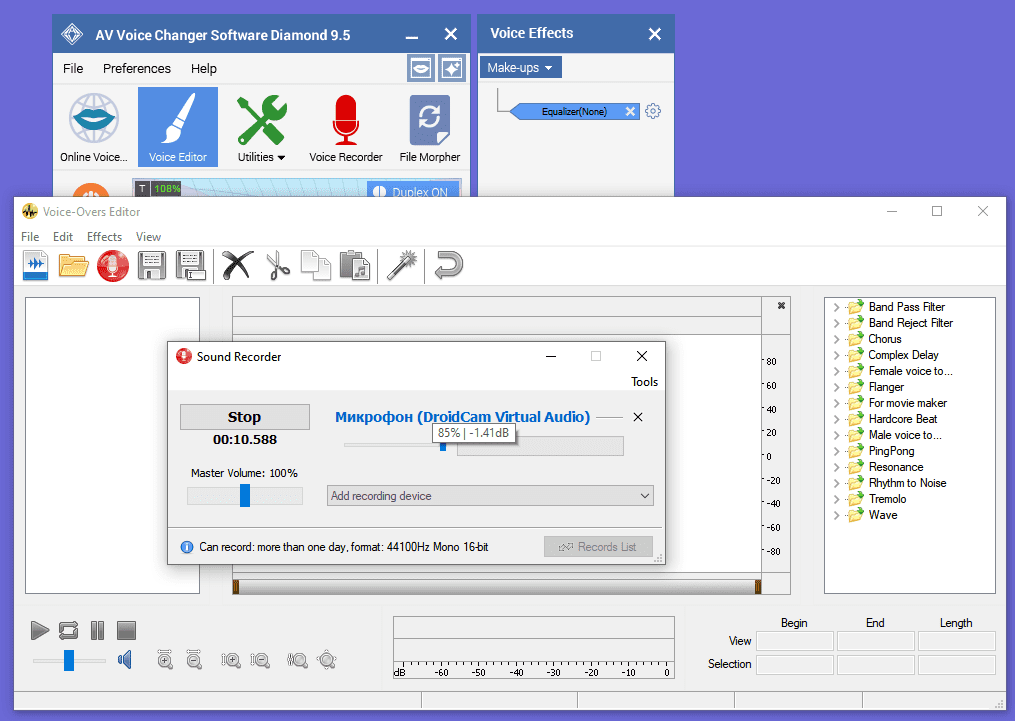Image resolution: width=1015 pixels, height=721 pixels.
Task: Select the For movie maker item
Action: [908, 403]
